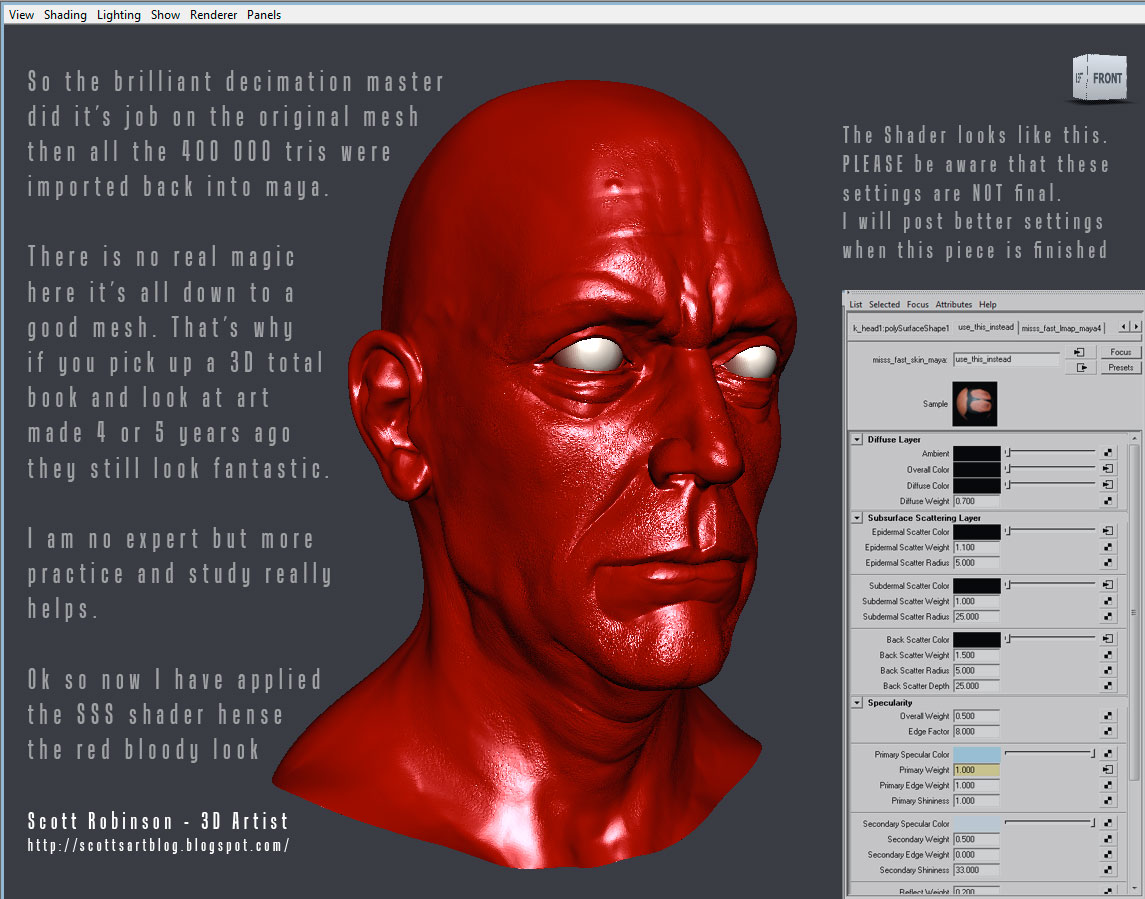Click the material Sample swatch thumbnail

[x=975, y=404]
